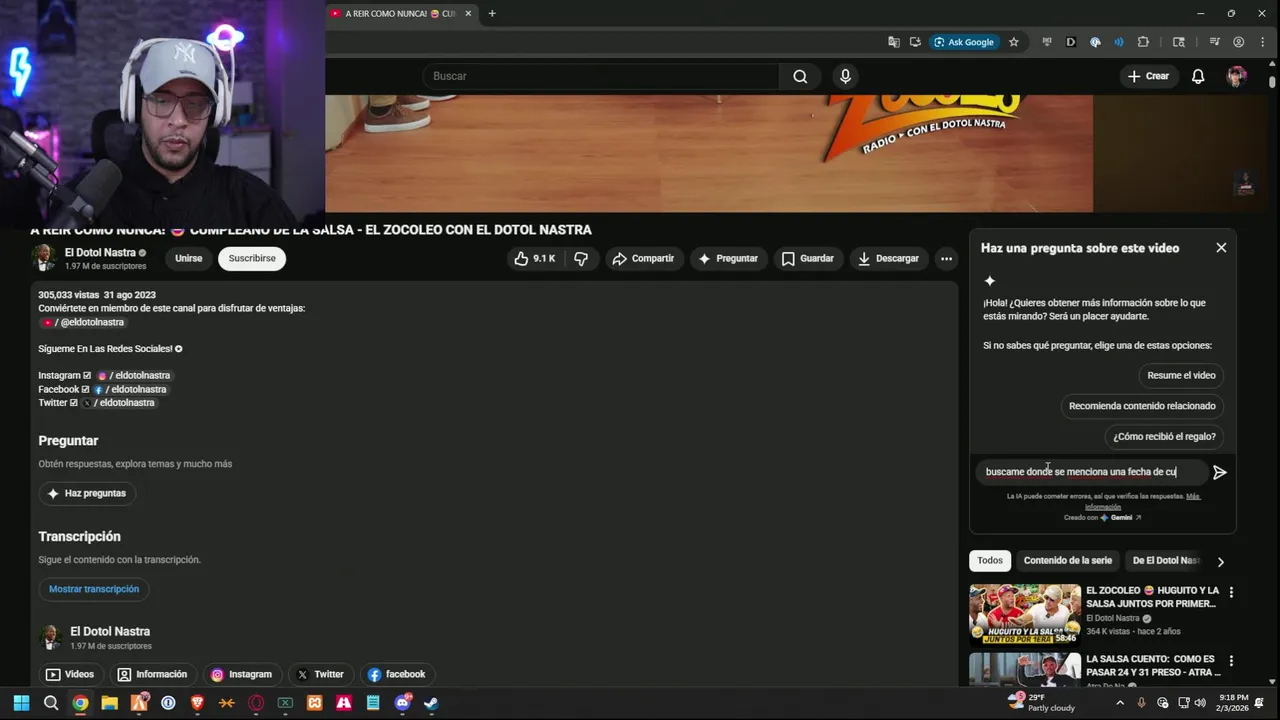Click the YouTube search magnifier button
Image resolution: width=1280 pixels, height=720 pixels.
(800, 76)
